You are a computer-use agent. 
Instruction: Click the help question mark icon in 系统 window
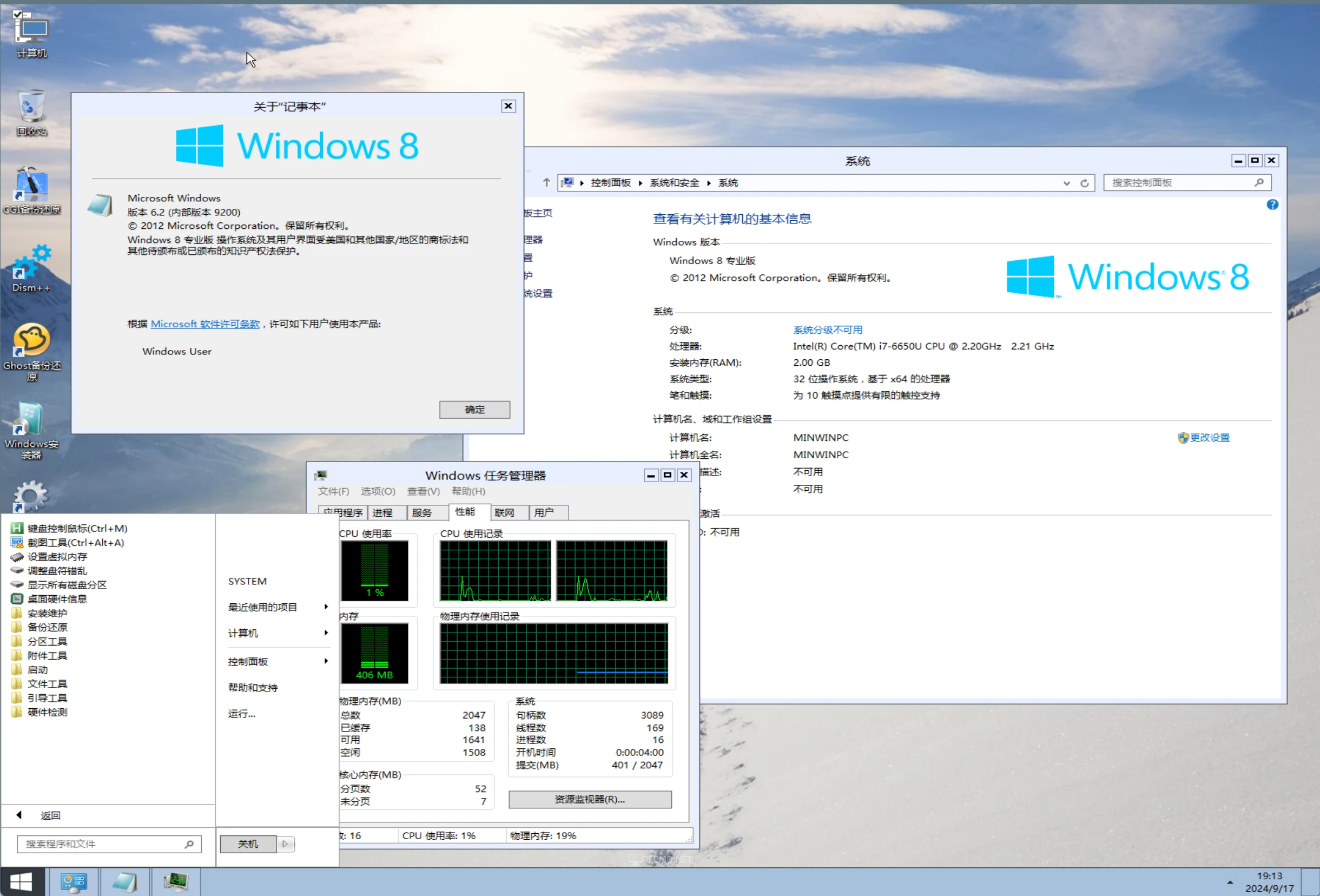point(1272,205)
